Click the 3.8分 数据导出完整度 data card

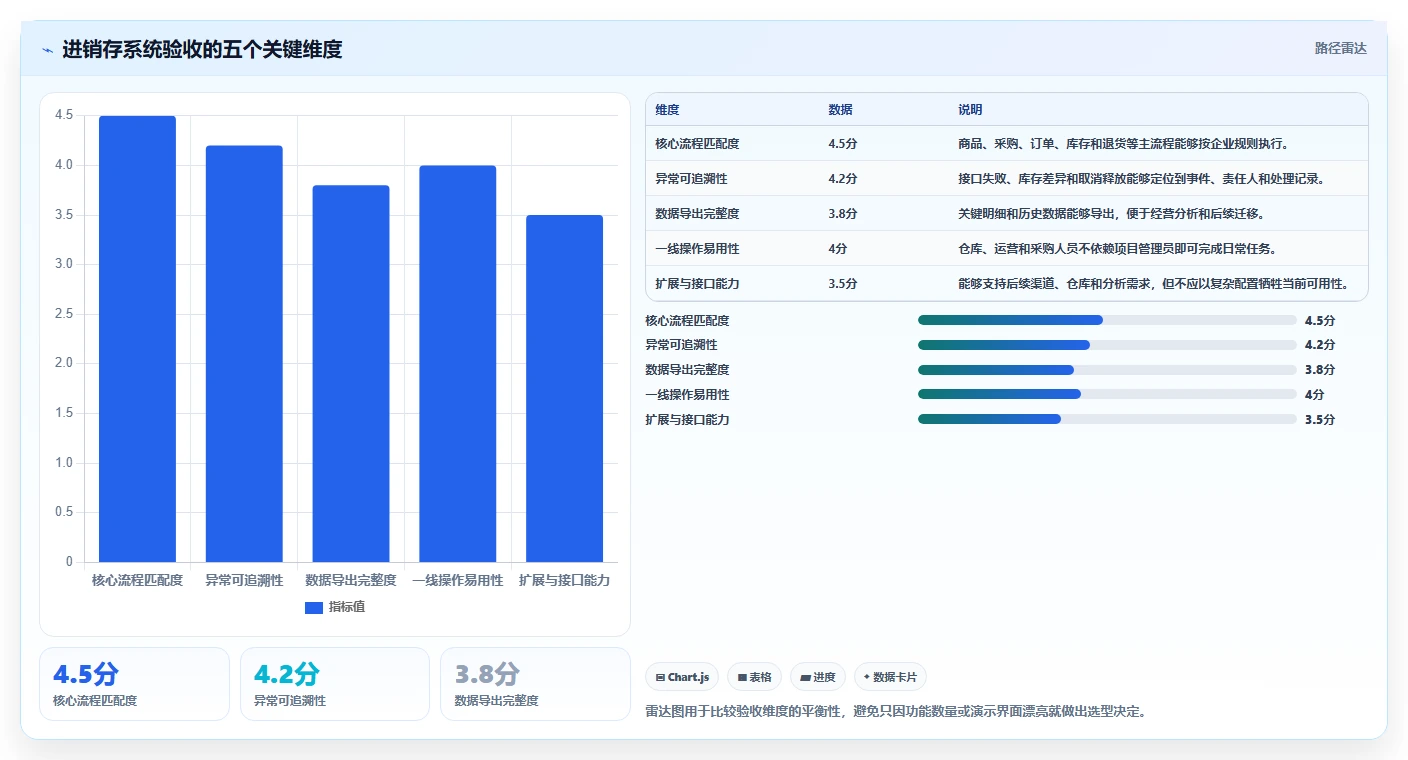pyautogui.click(x=535, y=684)
